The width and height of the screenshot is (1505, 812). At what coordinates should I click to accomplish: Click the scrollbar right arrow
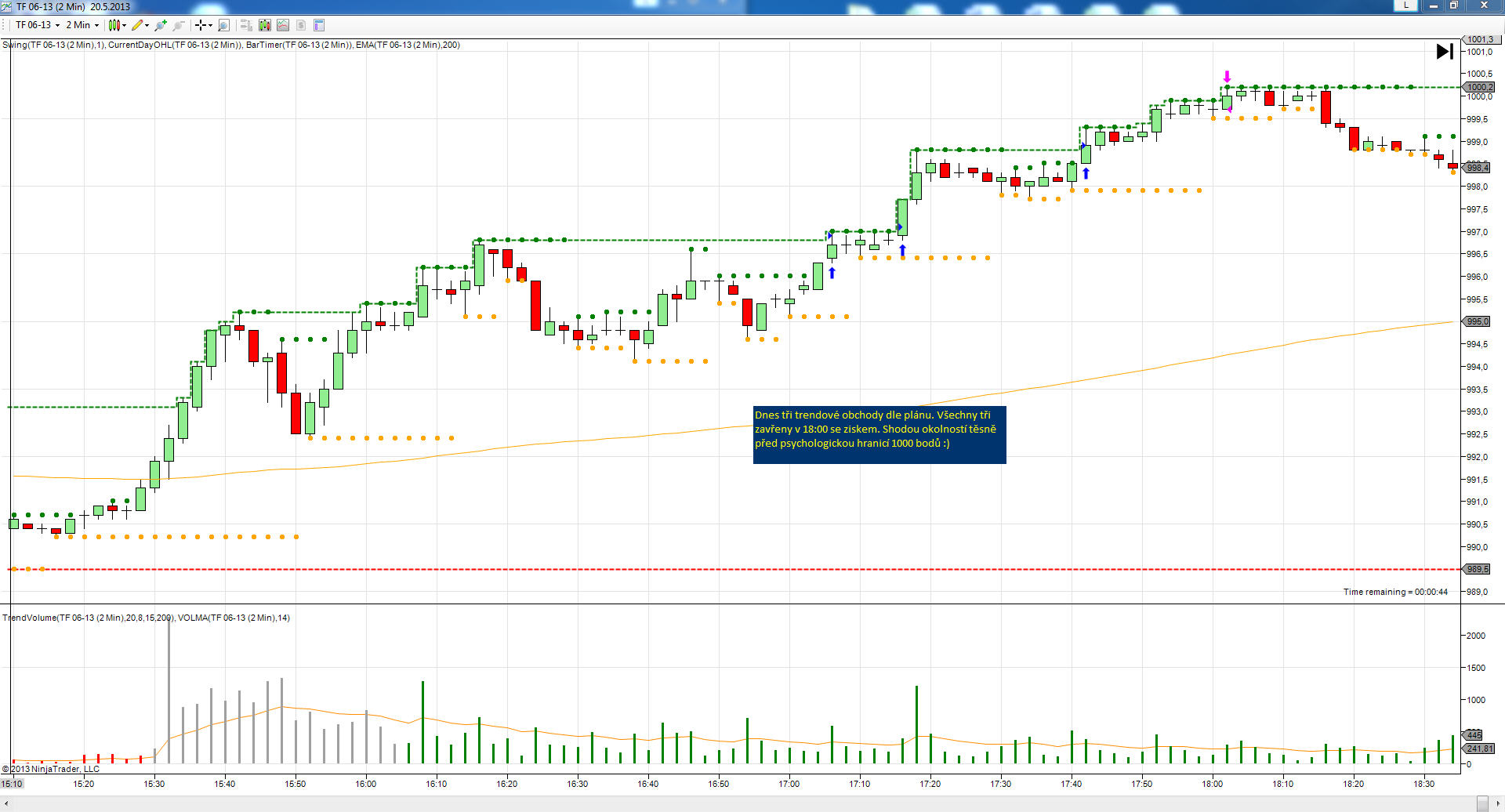1499,804
